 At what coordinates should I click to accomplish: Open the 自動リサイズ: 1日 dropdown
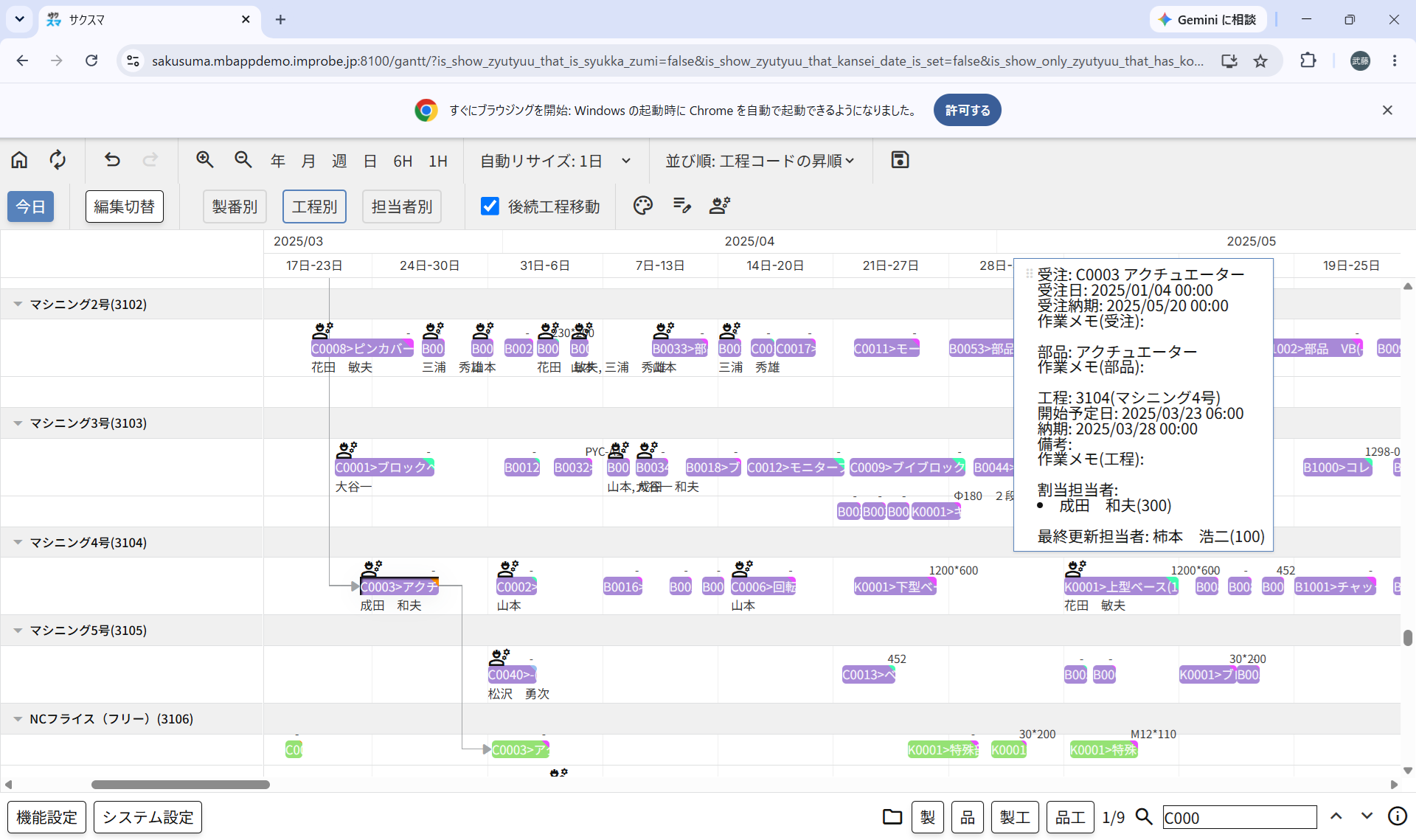point(555,161)
